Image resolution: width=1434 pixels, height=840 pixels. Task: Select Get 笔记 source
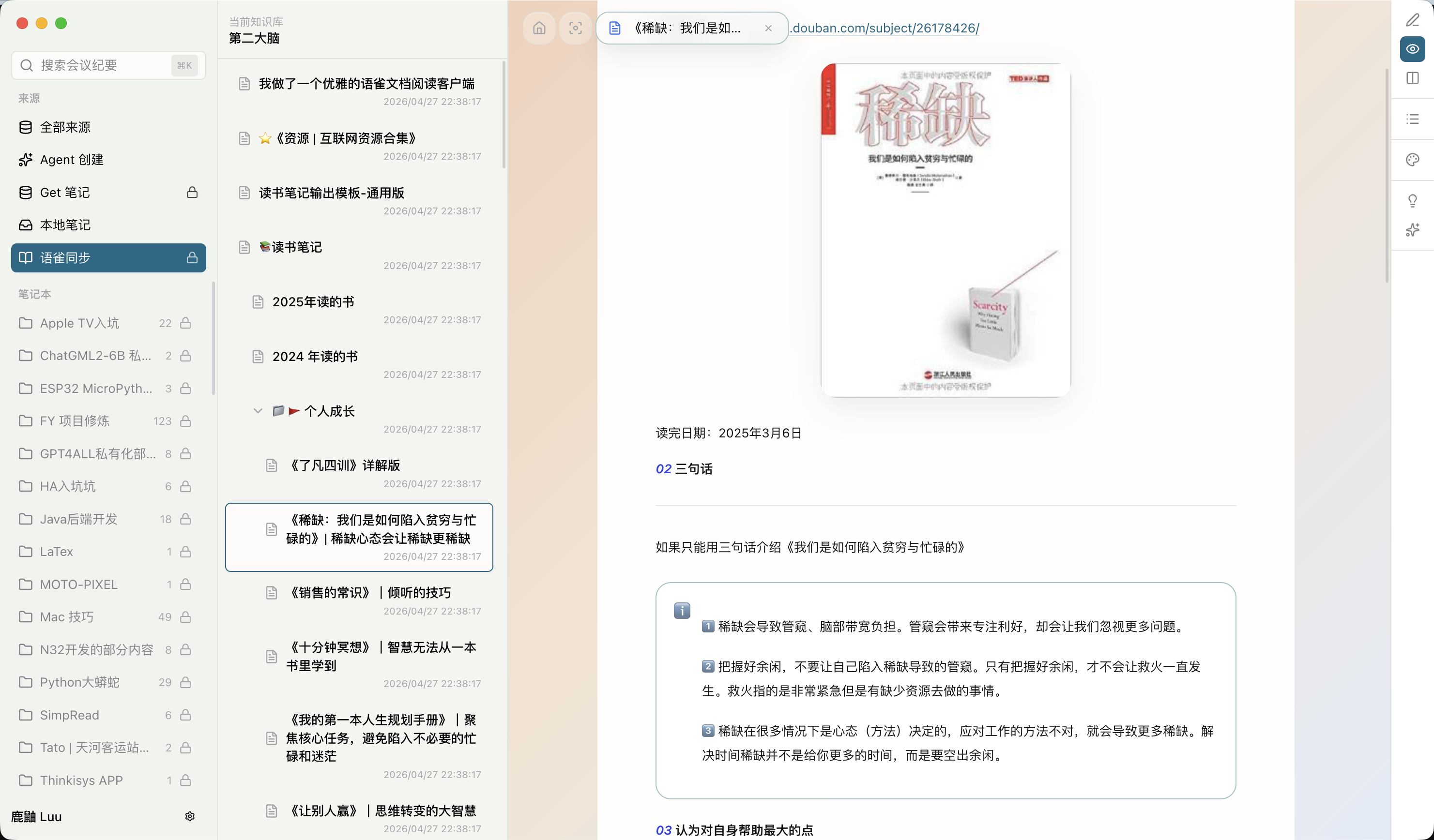[x=109, y=192]
